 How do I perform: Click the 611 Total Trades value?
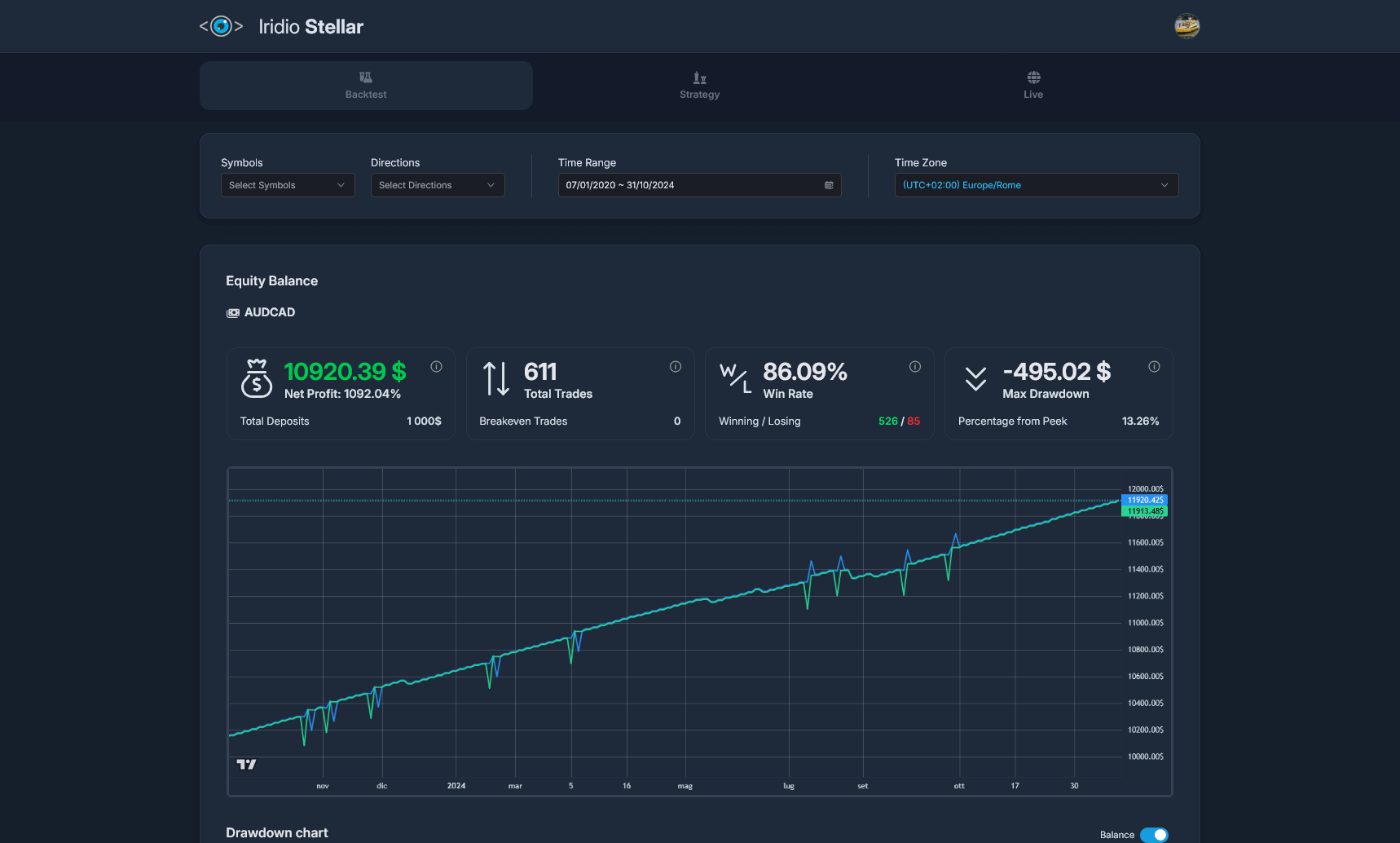540,372
